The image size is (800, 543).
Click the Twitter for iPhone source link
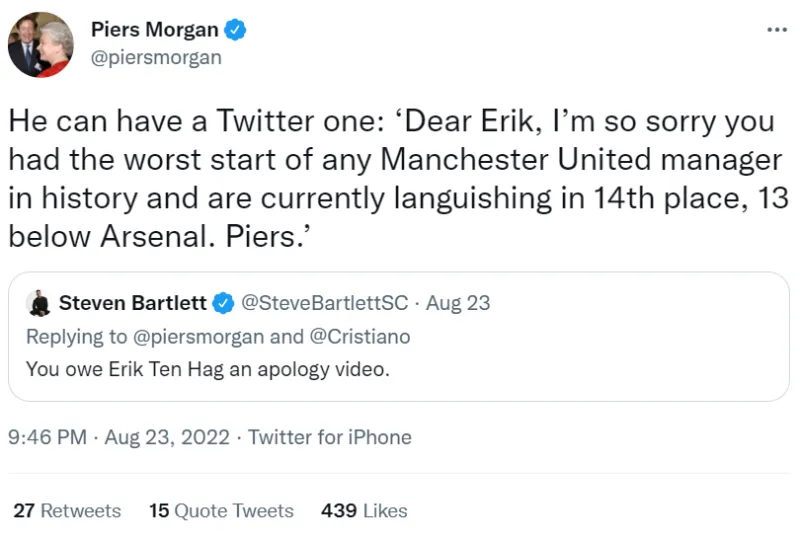pos(330,437)
